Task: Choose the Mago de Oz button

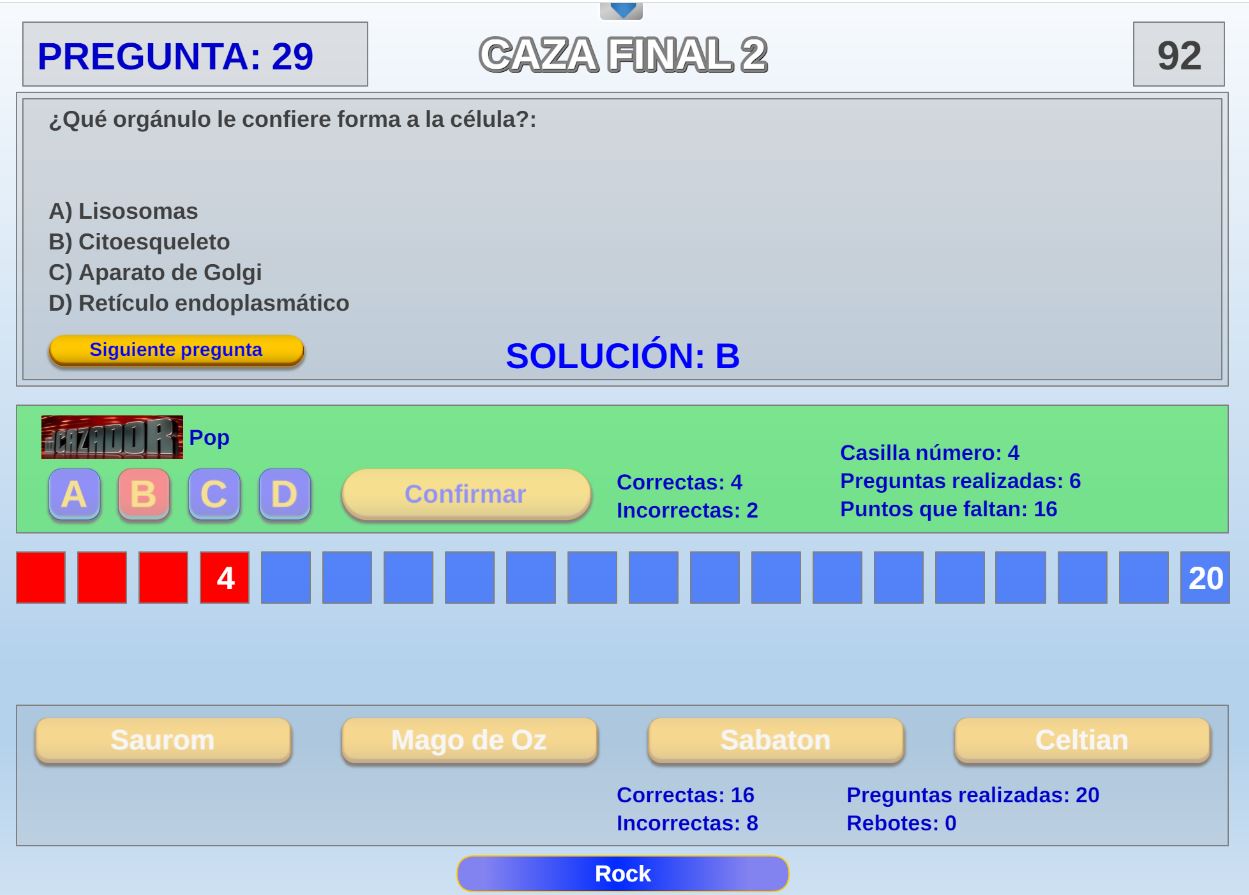Action: (x=469, y=740)
